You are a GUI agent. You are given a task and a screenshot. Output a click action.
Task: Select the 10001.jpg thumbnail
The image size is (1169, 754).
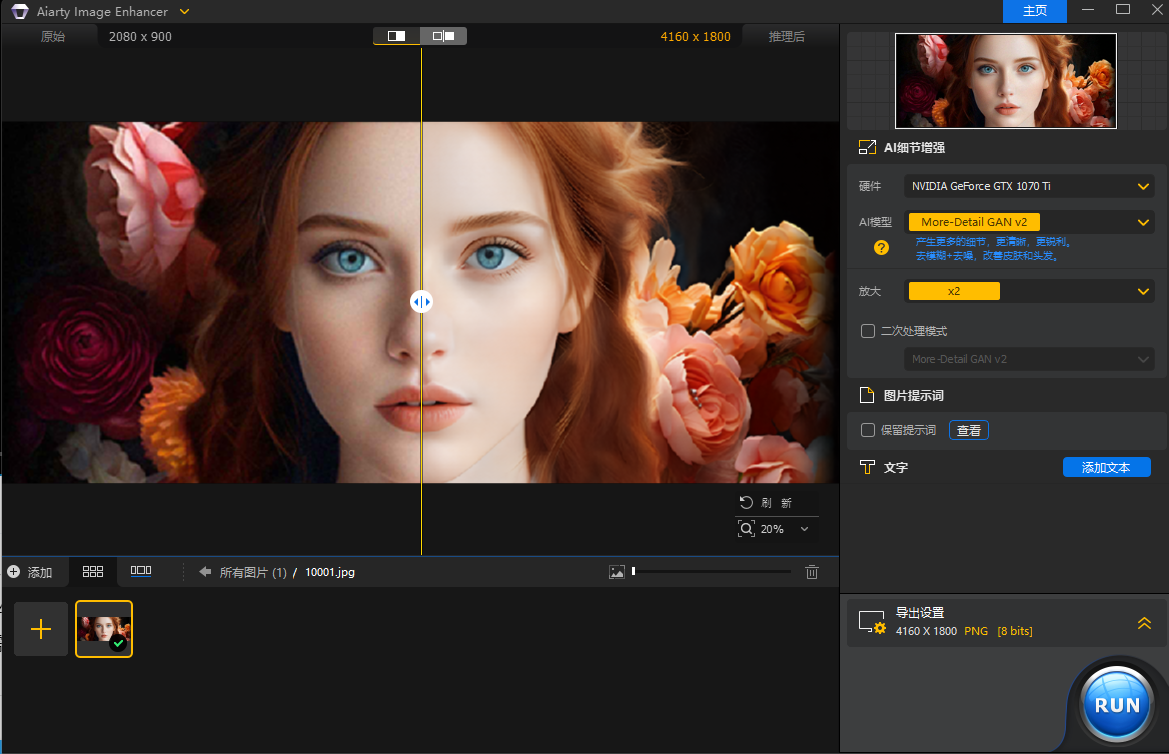104,629
